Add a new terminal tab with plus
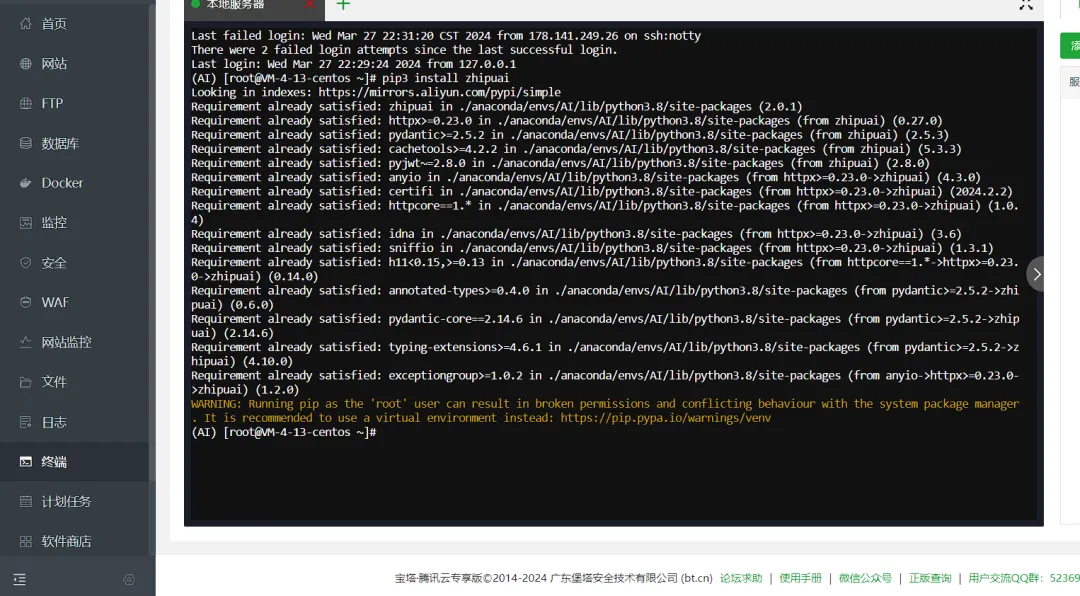 343,5
